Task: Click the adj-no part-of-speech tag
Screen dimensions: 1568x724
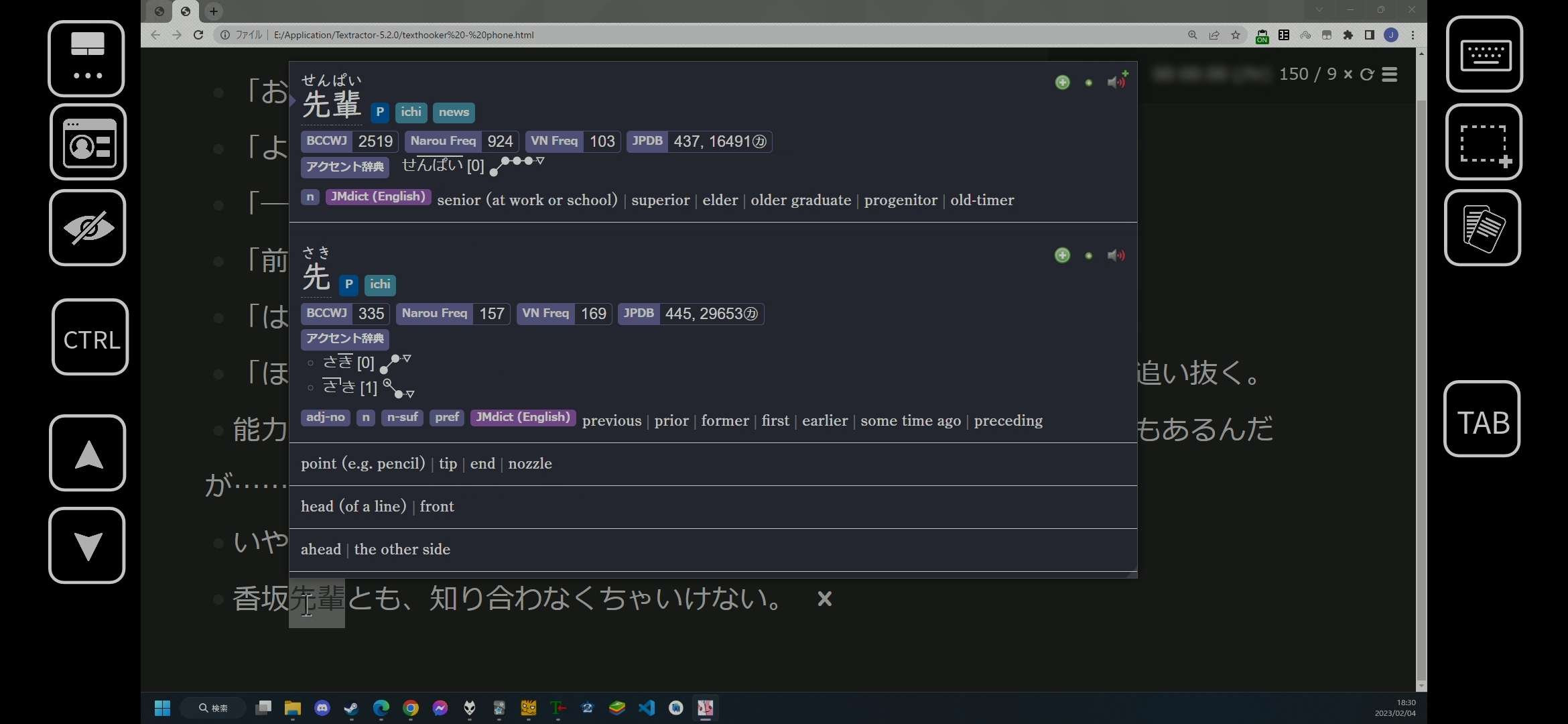Action: (326, 418)
